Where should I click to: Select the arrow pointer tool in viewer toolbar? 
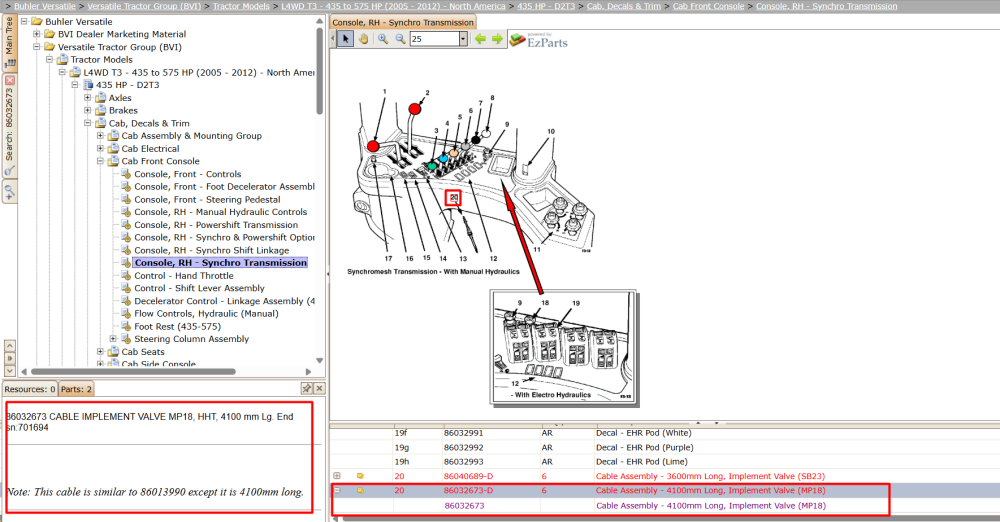(x=345, y=39)
